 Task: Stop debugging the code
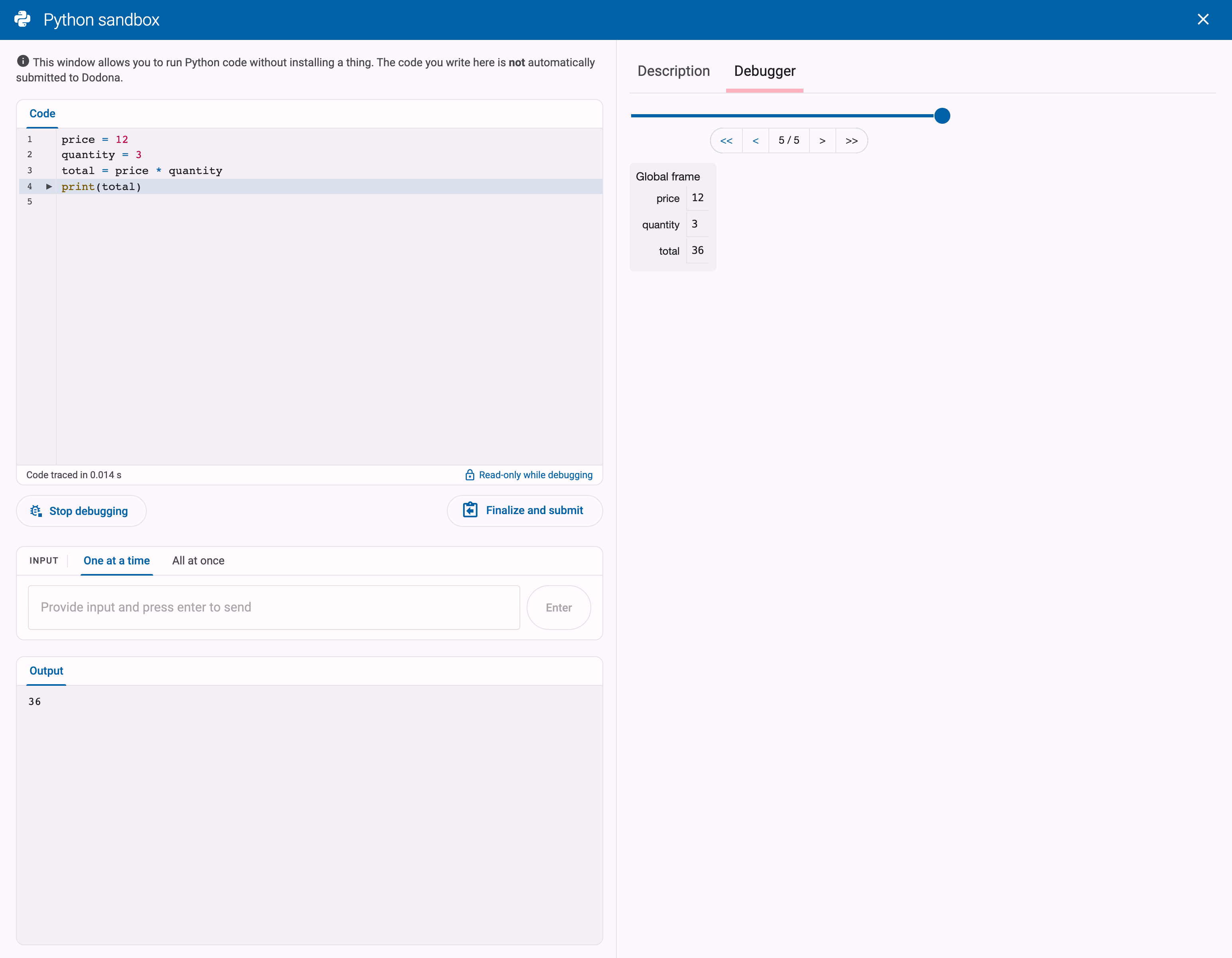coord(81,511)
